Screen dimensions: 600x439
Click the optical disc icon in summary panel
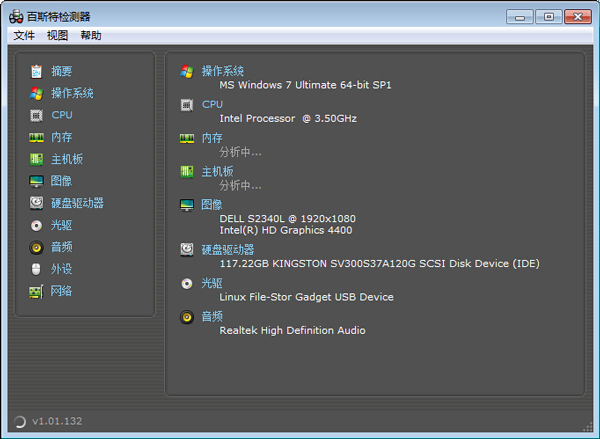click(187, 284)
